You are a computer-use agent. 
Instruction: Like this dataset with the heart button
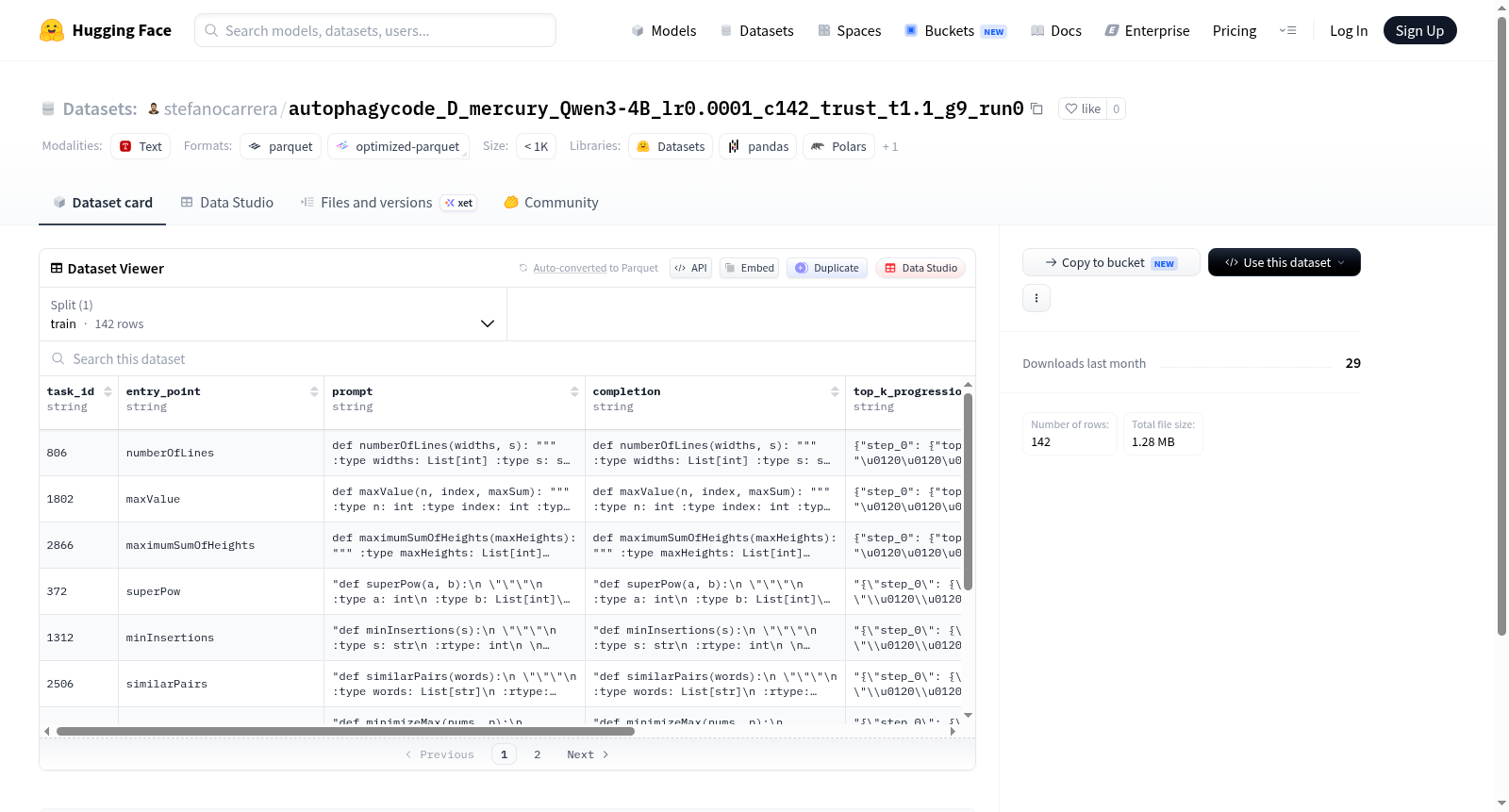[x=1083, y=108]
